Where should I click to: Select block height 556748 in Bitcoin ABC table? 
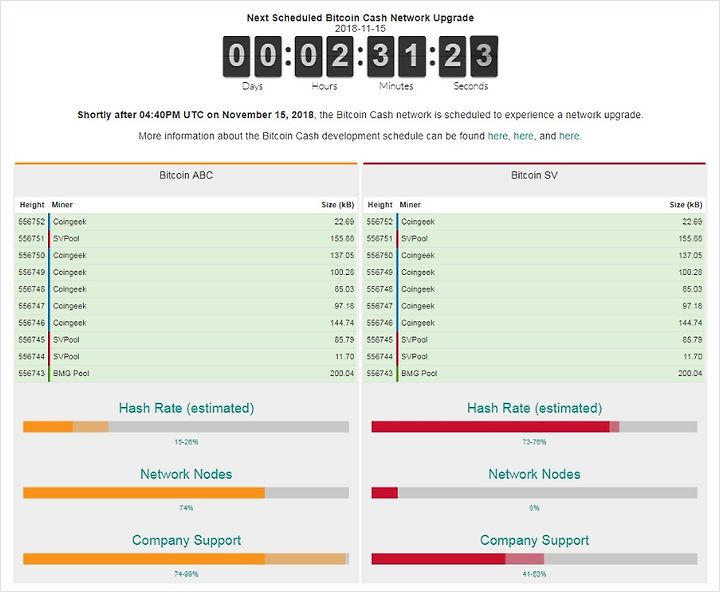(x=32, y=289)
